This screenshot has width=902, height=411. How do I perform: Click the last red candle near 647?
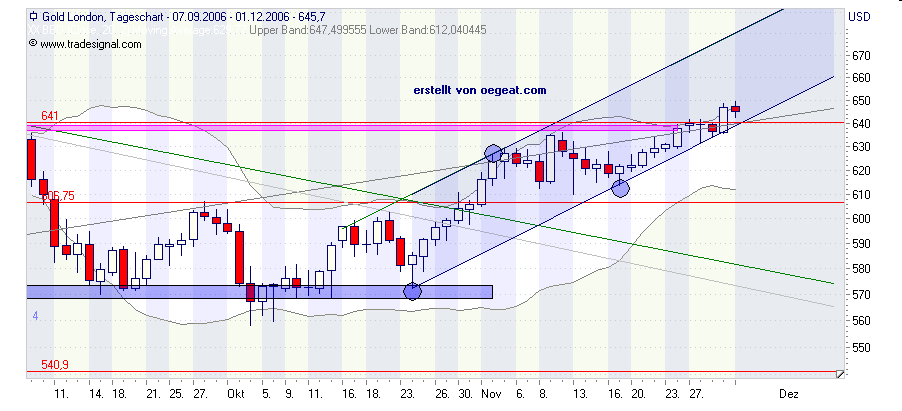735,109
